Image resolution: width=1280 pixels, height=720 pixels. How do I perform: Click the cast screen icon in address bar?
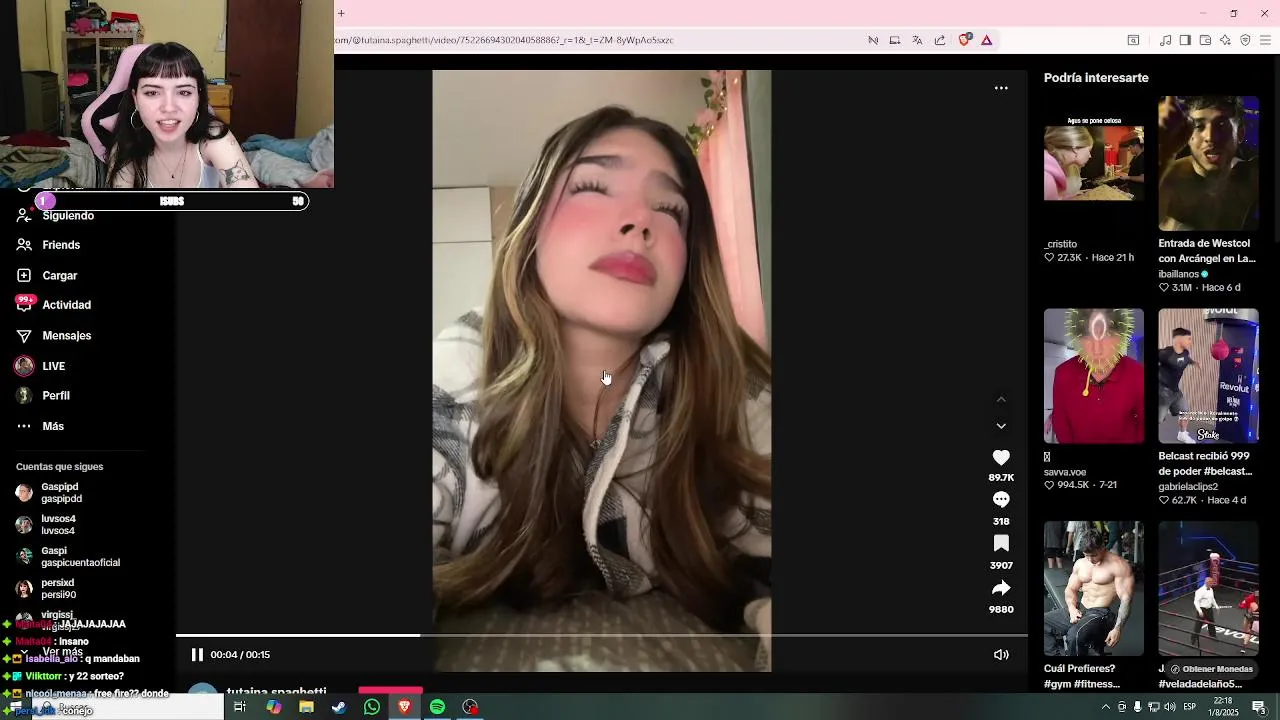tap(895, 40)
